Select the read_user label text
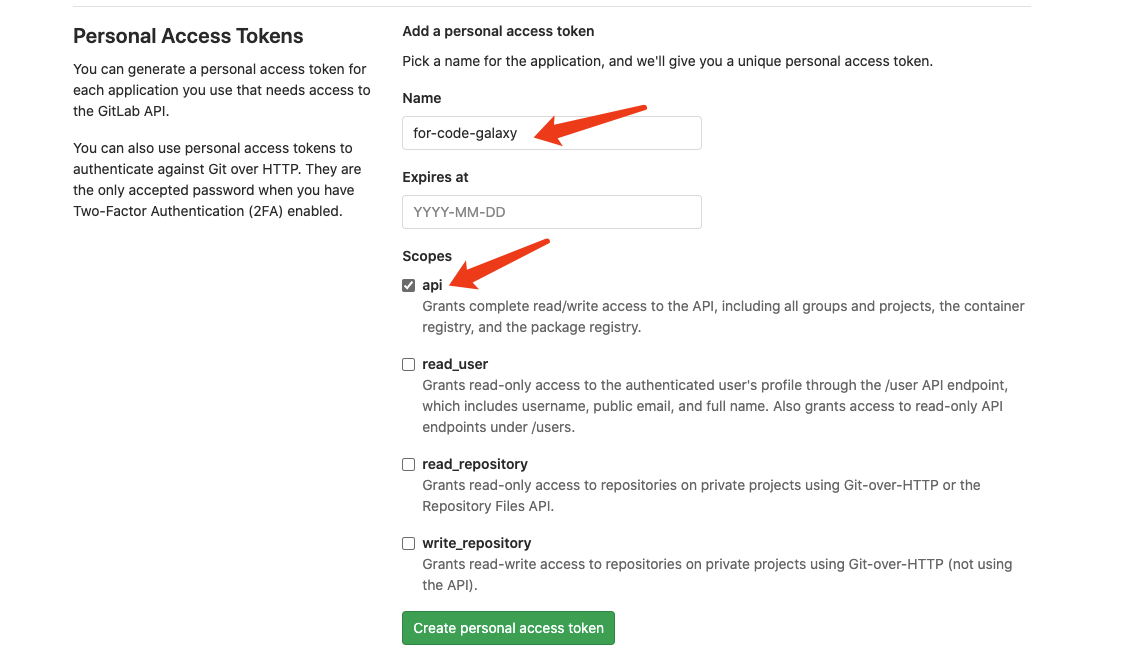The height and width of the screenshot is (652, 1128). 455,364
